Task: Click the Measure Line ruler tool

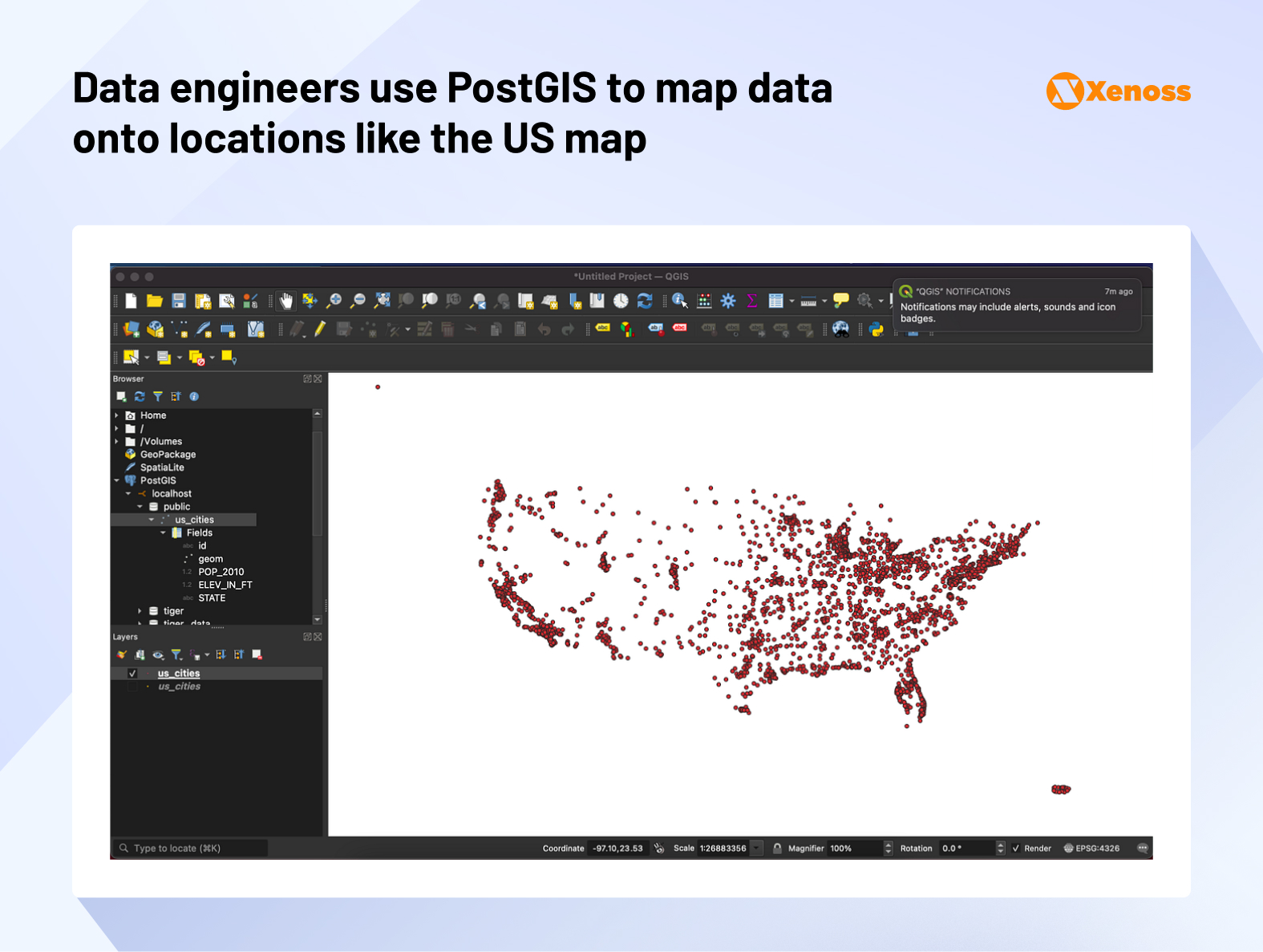Action: [x=808, y=301]
